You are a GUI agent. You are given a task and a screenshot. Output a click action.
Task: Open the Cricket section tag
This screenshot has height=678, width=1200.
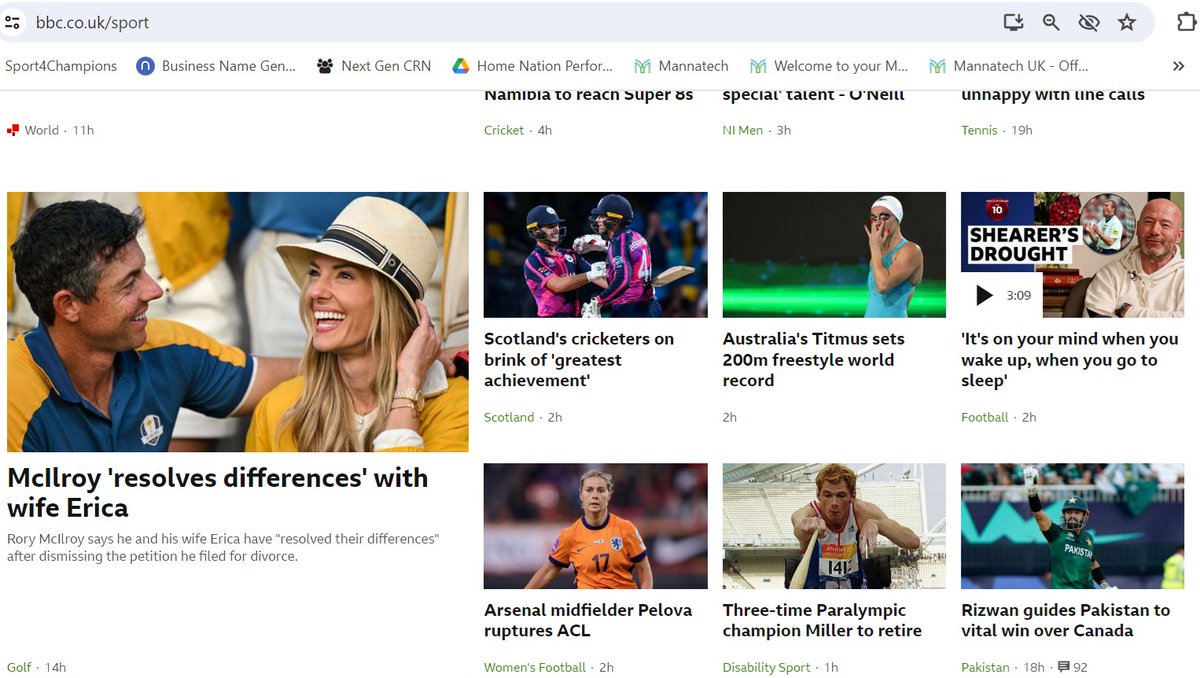504,130
